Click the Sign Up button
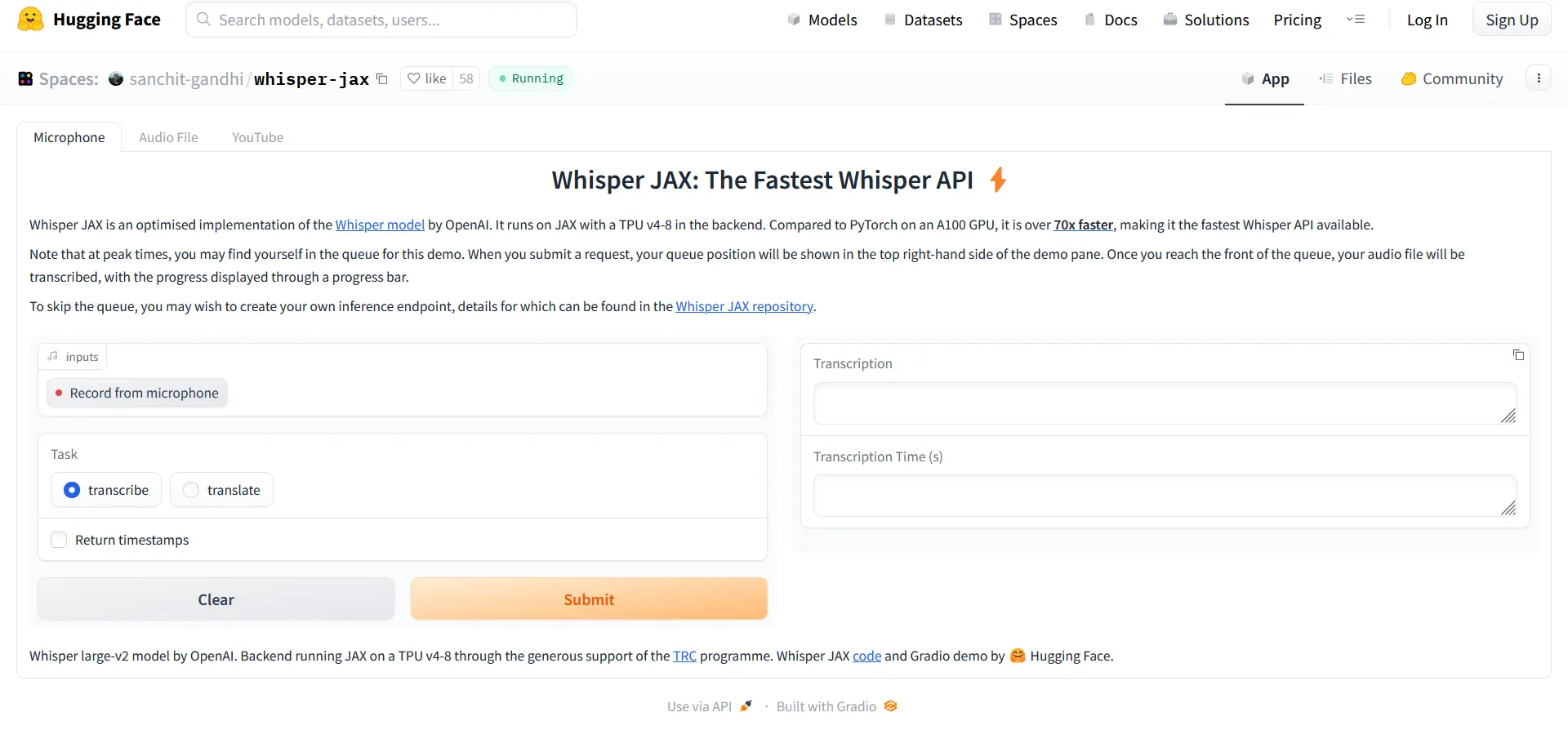The height and width of the screenshot is (730, 1568). [1512, 20]
